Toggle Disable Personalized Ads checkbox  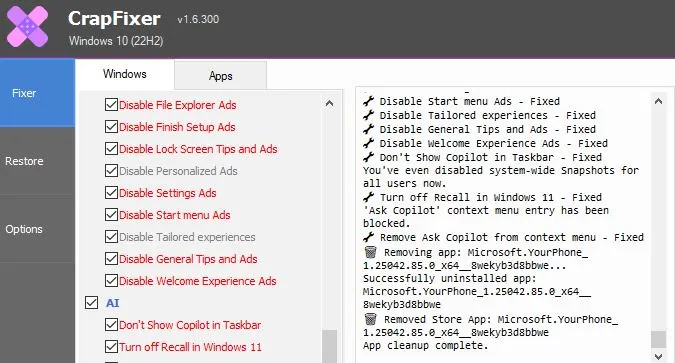pos(111,171)
